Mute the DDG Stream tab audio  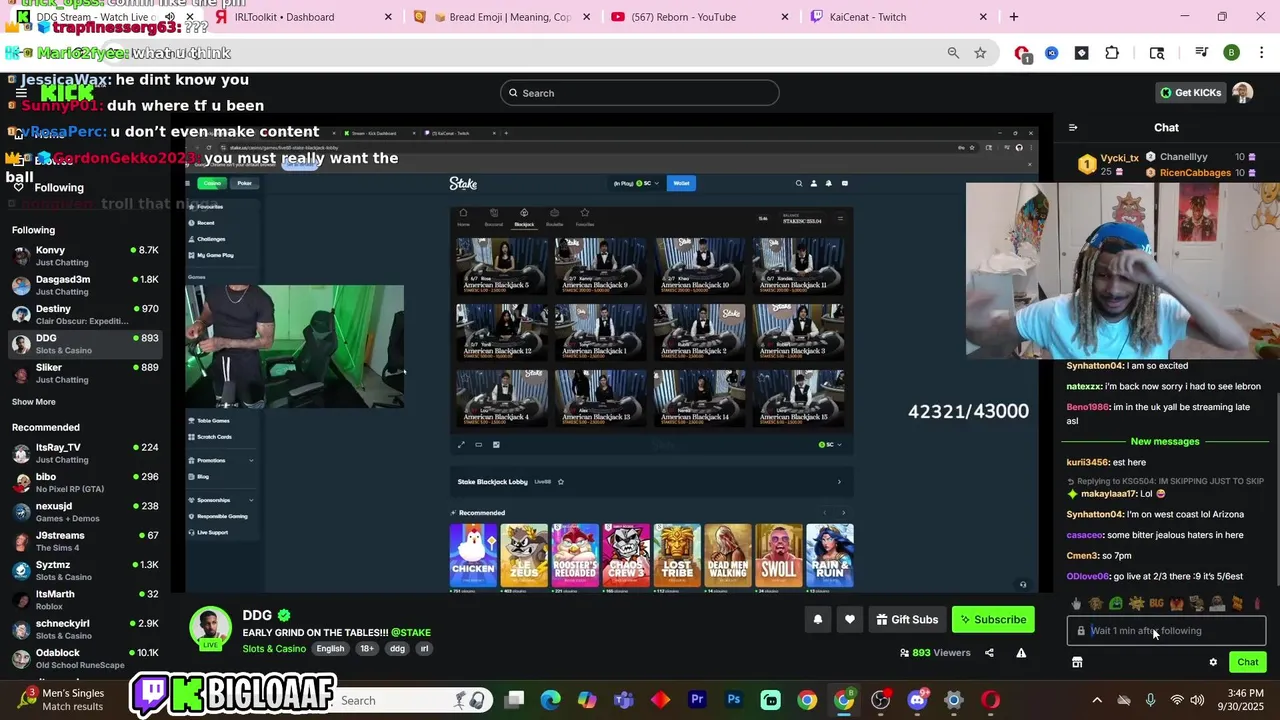[x=169, y=17]
